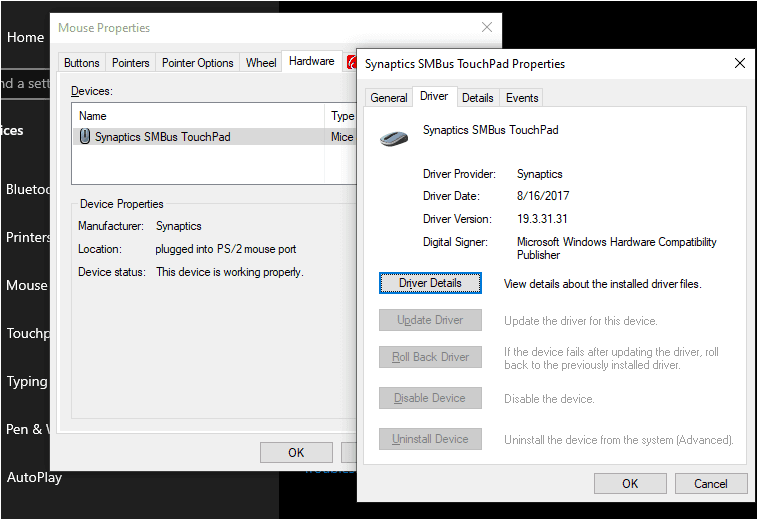This screenshot has width=758, height=520.
Task: Click 'plugged into PS/2 mouse port' location
Action: (x=226, y=249)
